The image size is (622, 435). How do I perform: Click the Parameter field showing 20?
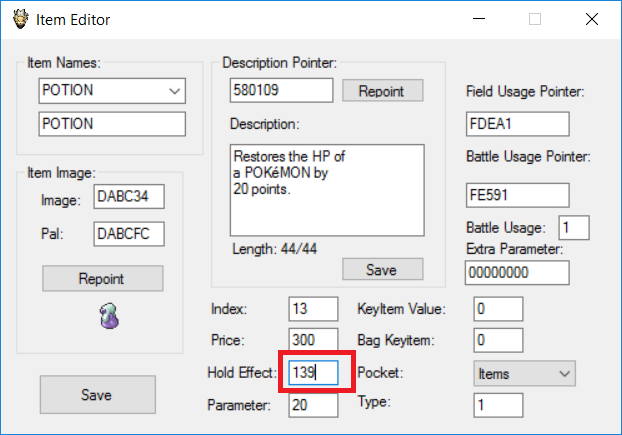coord(313,405)
